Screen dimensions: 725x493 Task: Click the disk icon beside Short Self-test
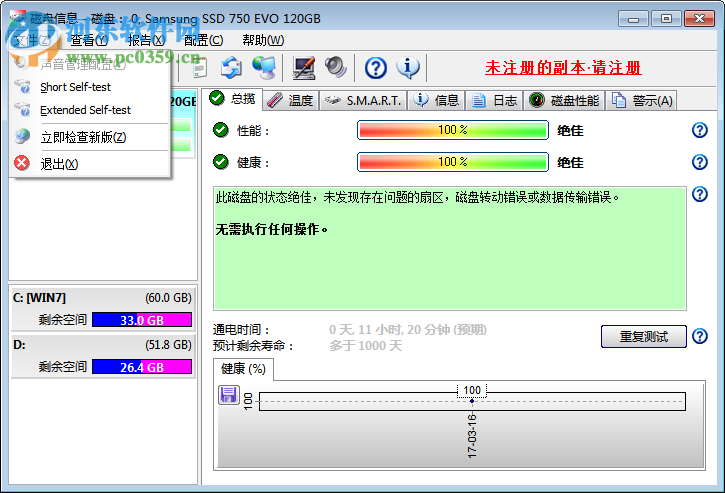click(22, 86)
